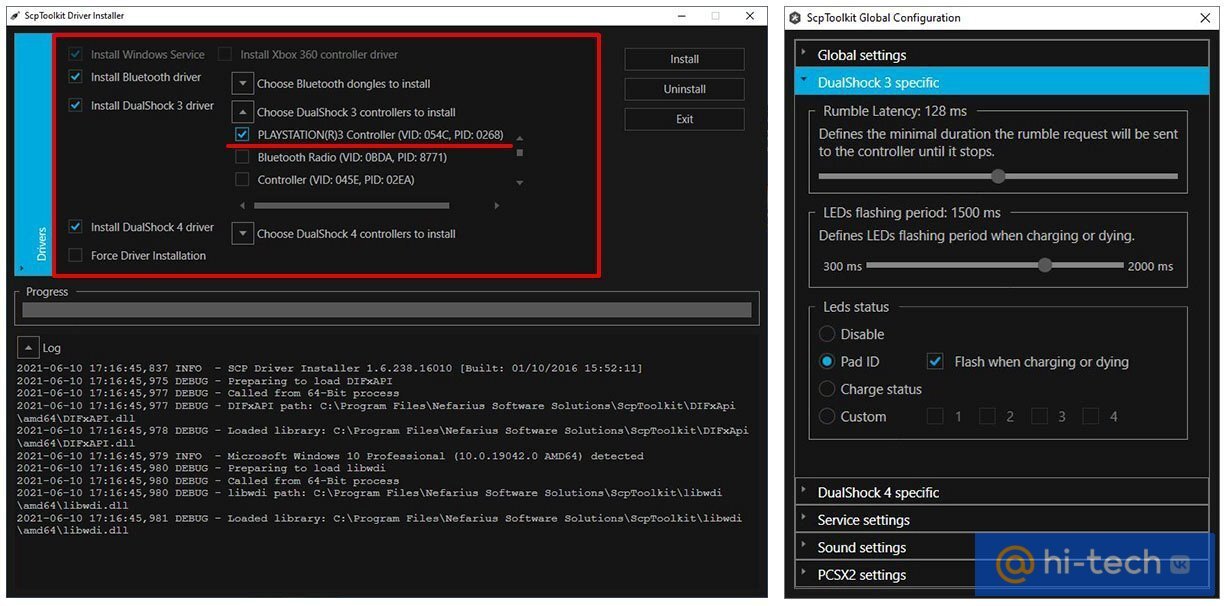This screenshot has width=1225, height=606.
Task: Check custom LED number 2 box
Action: [x=987, y=416]
